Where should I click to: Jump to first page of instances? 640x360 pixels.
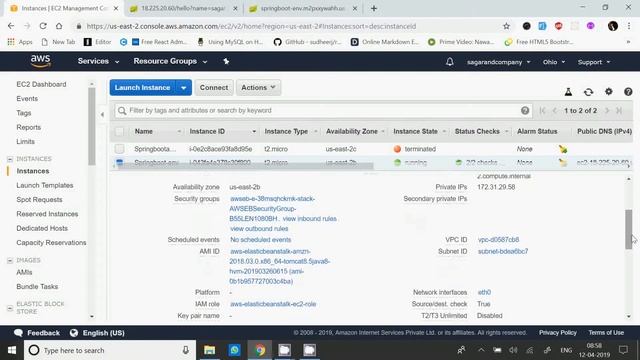[x=542, y=111]
